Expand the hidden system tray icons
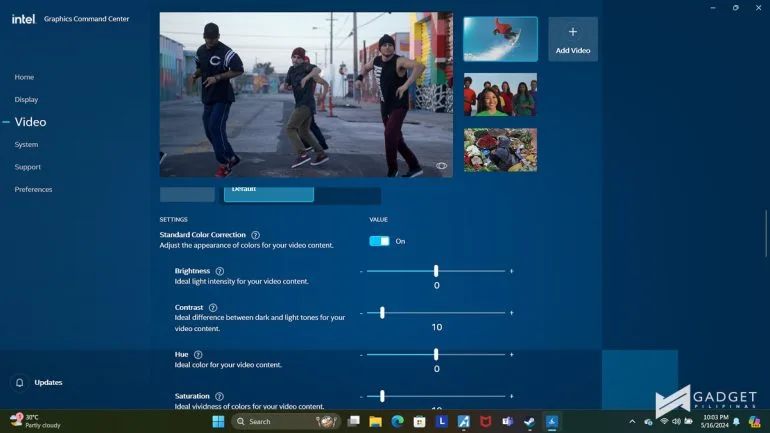 (x=632, y=422)
